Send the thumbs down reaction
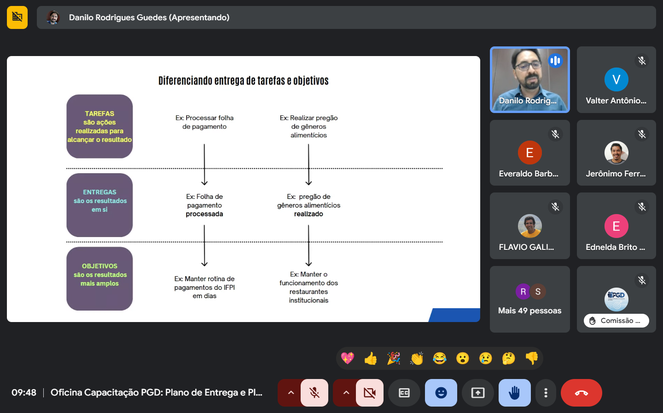This screenshot has width=663, height=413. pos(532,357)
